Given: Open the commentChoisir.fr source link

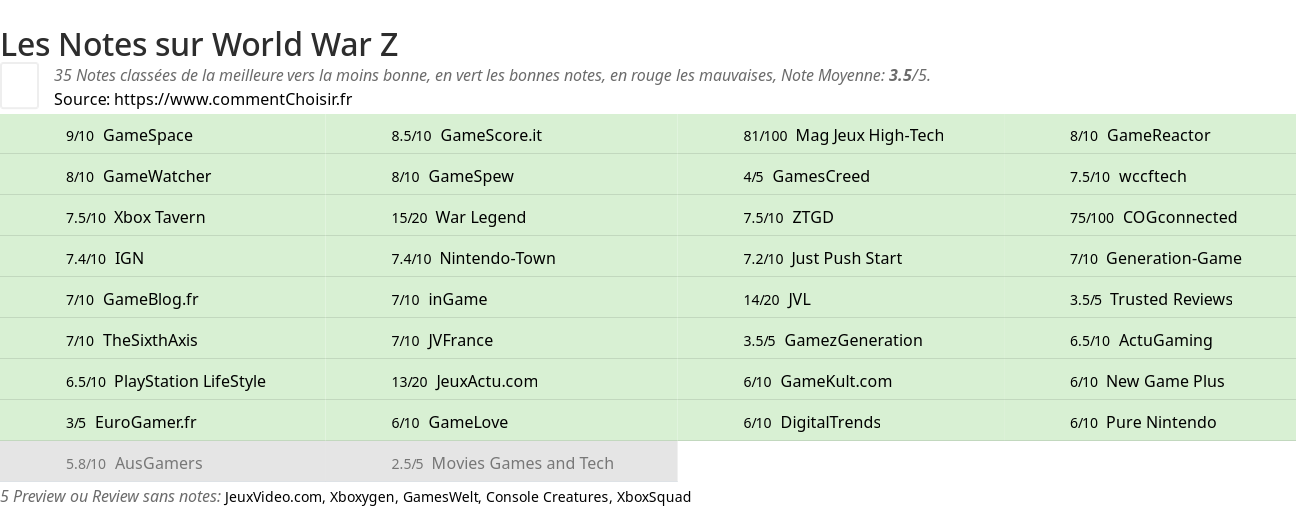Looking at the screenshot, I should pyautogui.click(x=233, y=99).
